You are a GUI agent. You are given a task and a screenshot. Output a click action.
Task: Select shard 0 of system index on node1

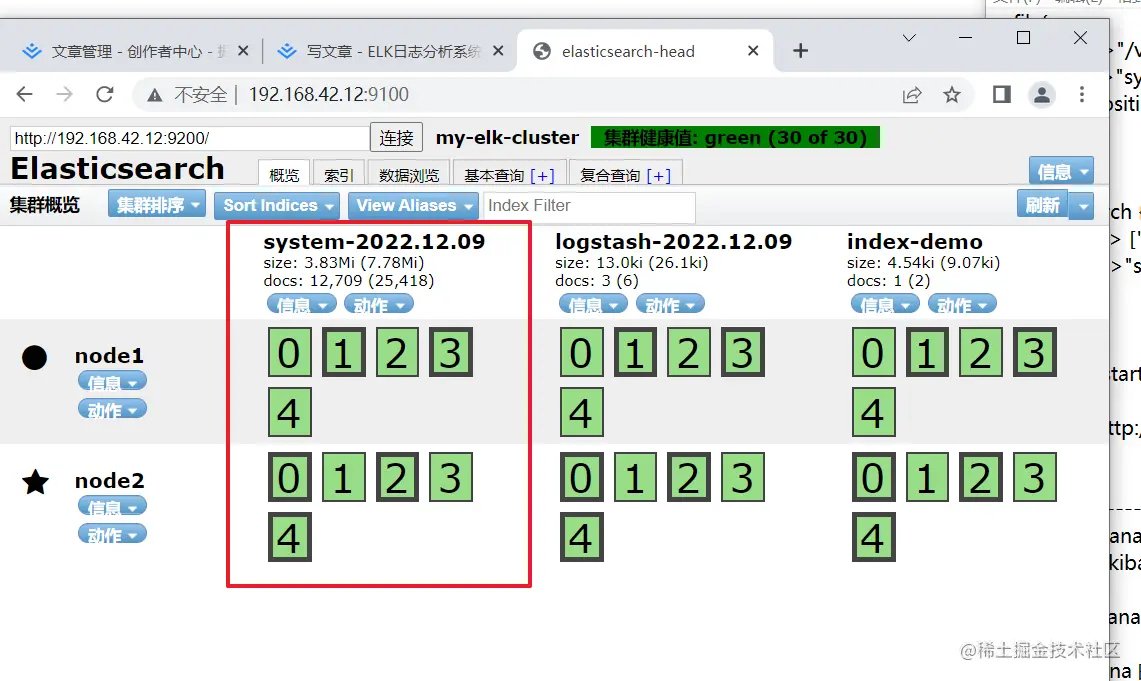tap(290, 352)
